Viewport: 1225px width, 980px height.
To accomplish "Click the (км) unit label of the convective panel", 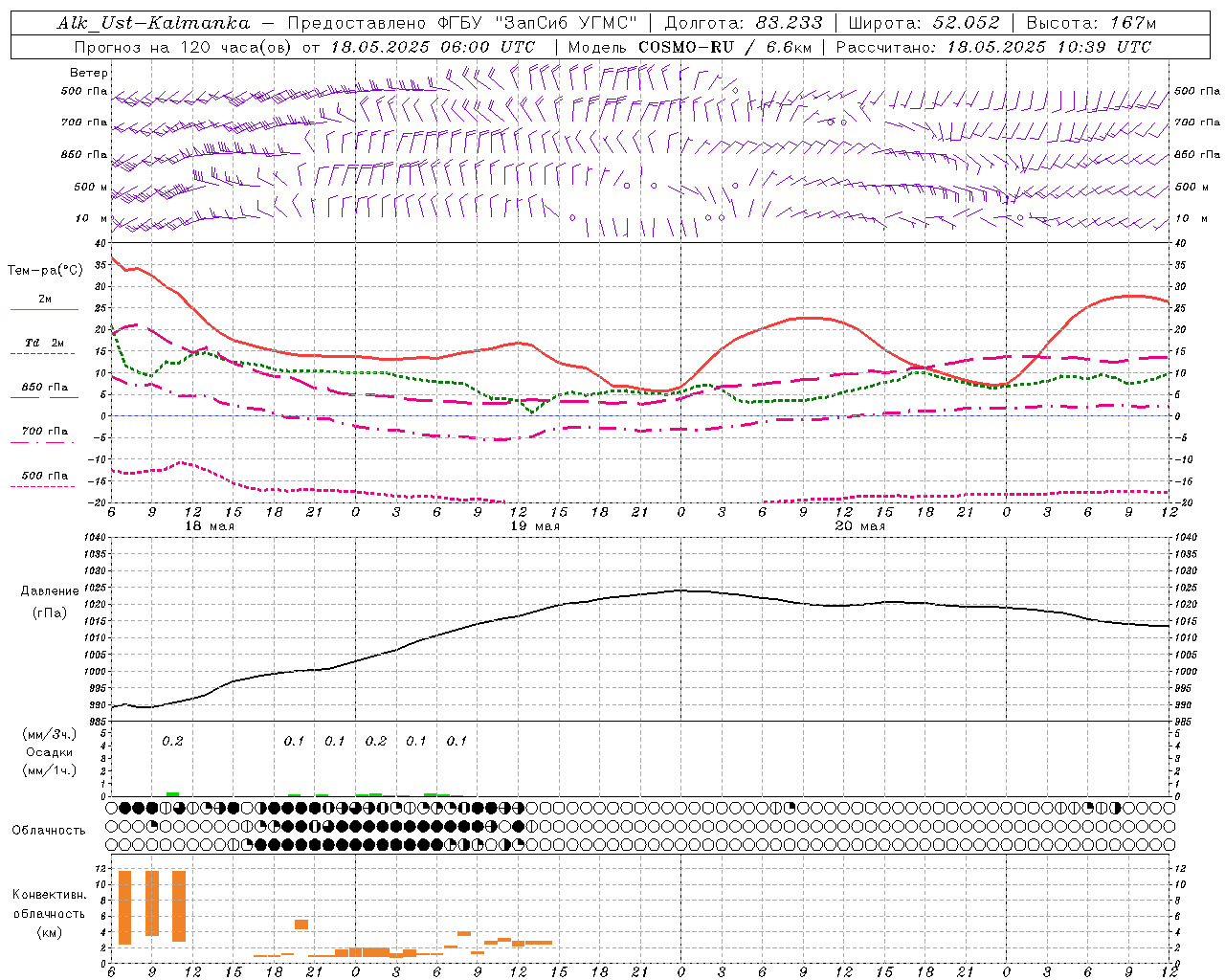I will pyautogui.click(x=49, y=932).
